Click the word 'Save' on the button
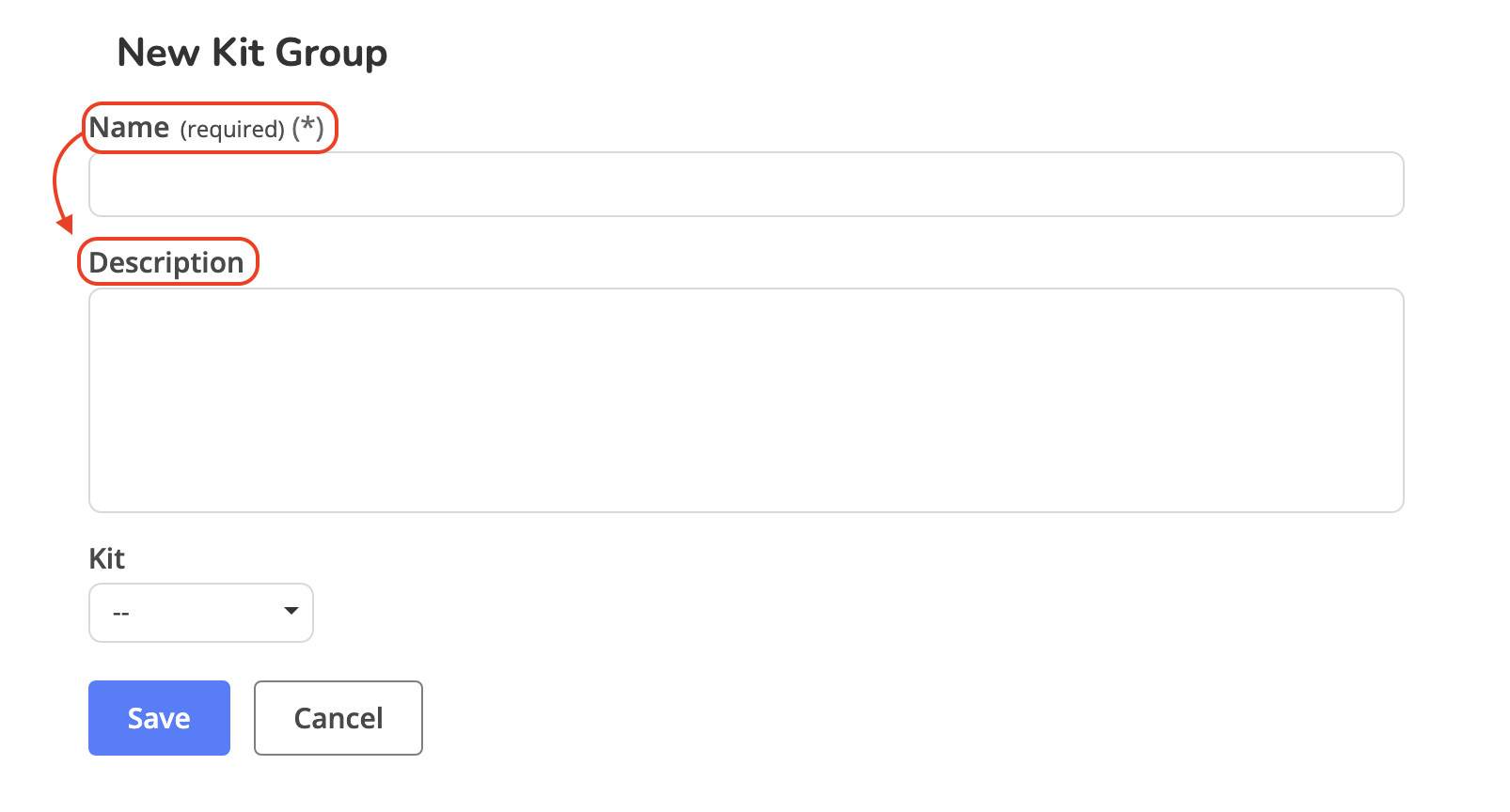 click(159, 719)
